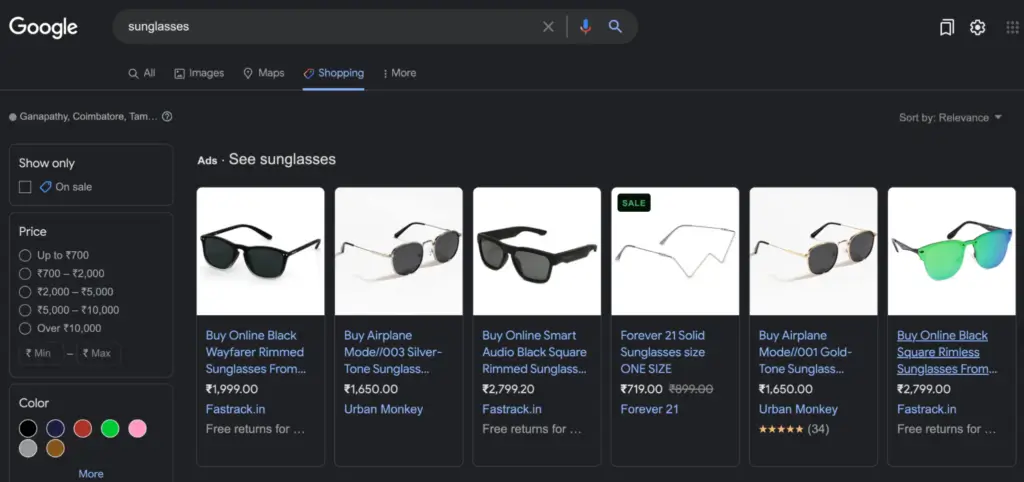Open the saved items bookmark icon
Viewport: 1024px width, 482px height.
pos(946,27)
